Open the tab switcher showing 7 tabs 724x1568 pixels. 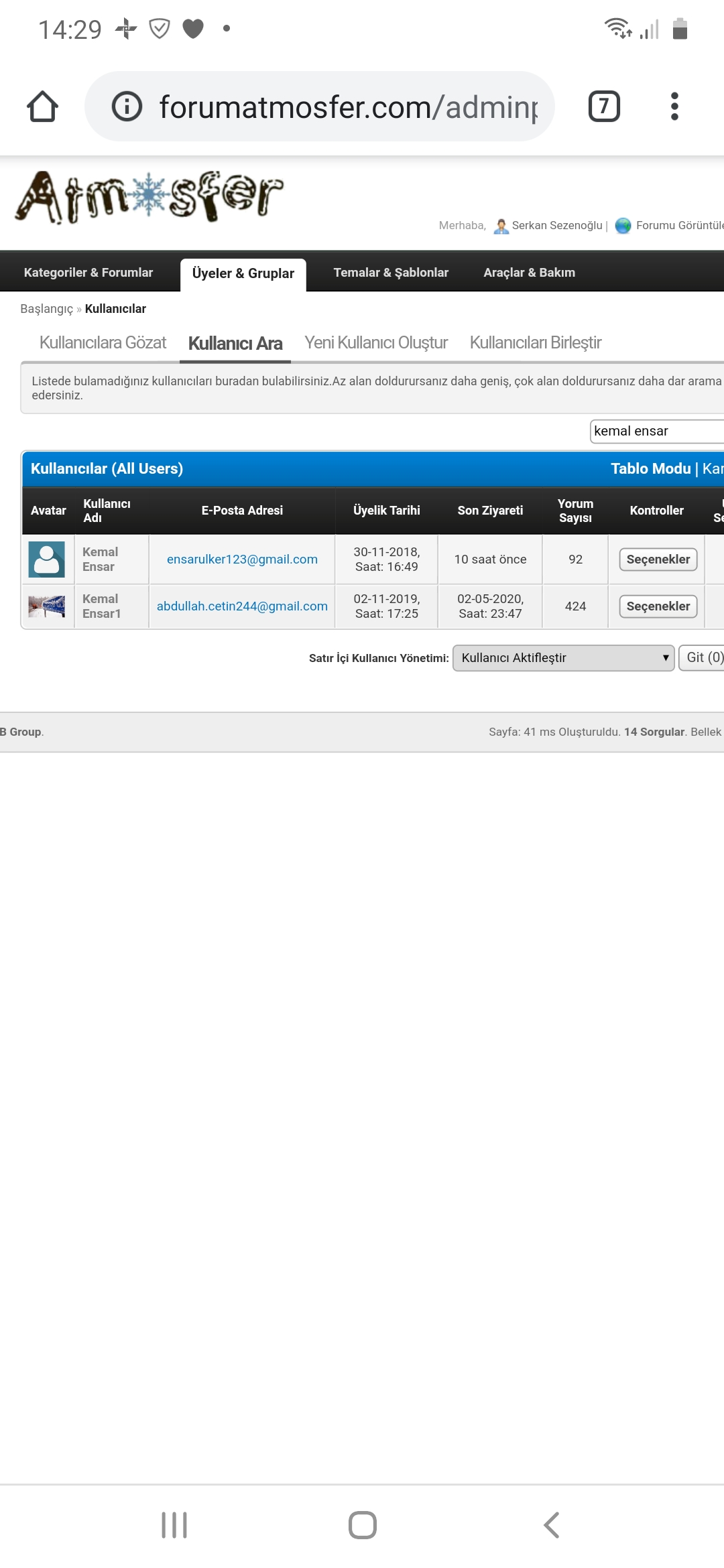click(603, 107)
